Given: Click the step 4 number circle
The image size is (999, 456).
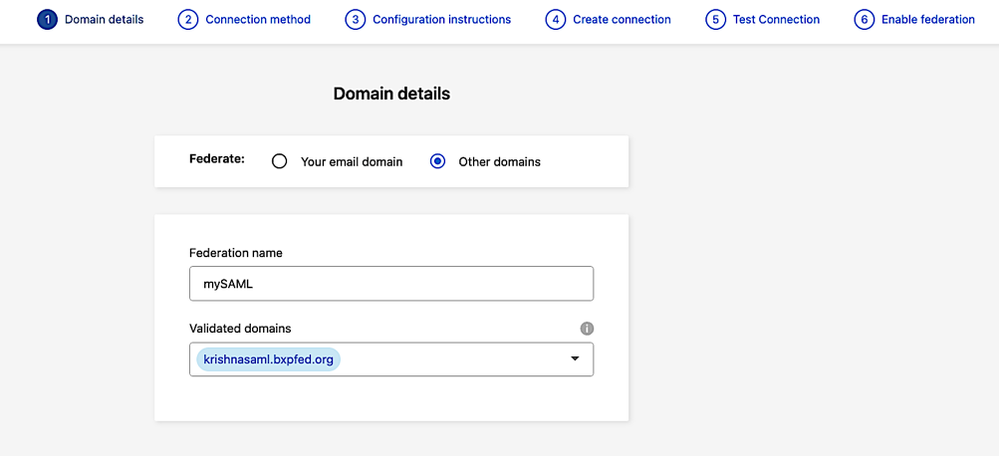Looking at the screenshot, I should click(555, 19).
